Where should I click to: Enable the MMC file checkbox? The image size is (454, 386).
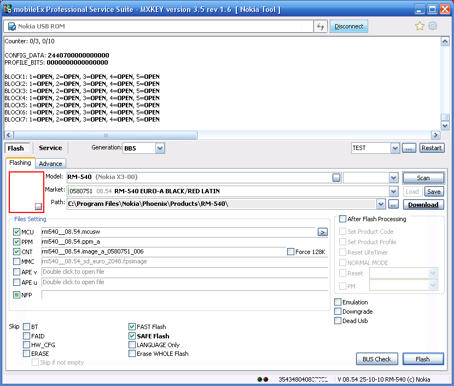pyautogui.click(x=17, y=262)
